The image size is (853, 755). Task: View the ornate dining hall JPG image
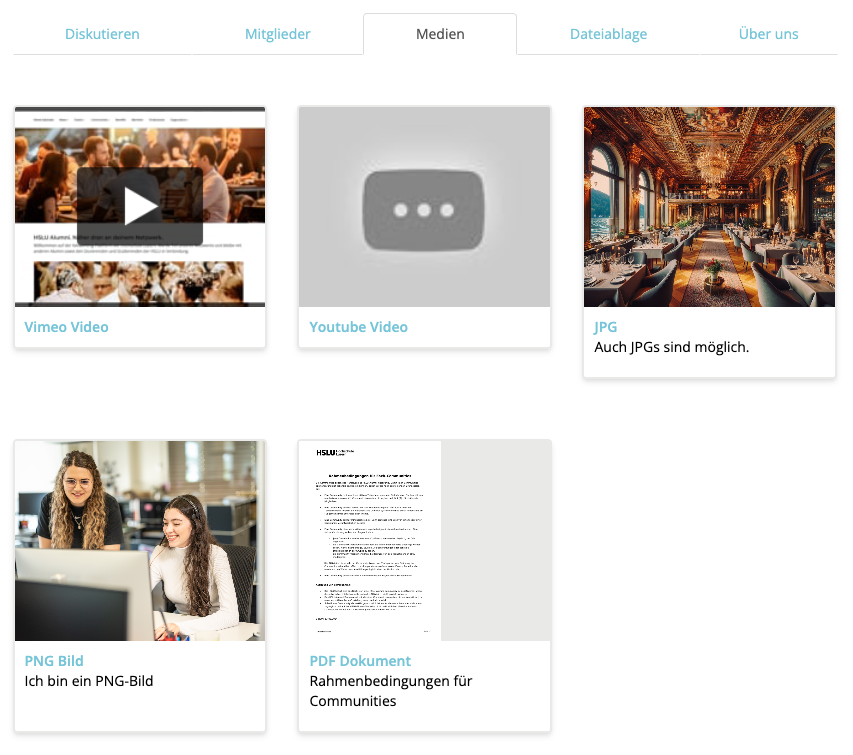point(709,206)
